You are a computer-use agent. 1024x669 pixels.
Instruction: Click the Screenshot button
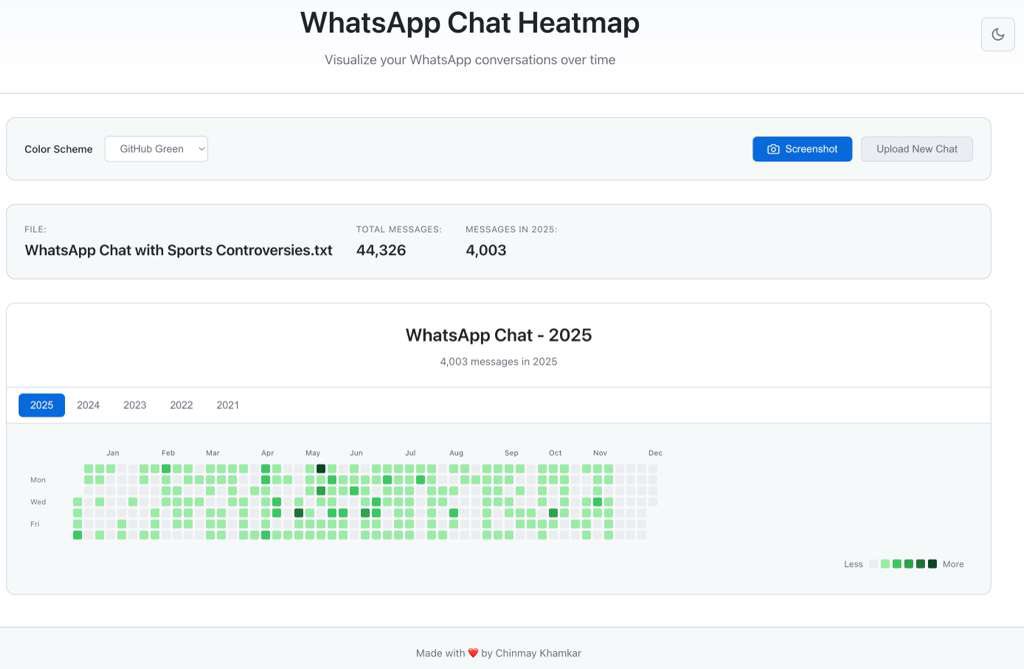802,149
